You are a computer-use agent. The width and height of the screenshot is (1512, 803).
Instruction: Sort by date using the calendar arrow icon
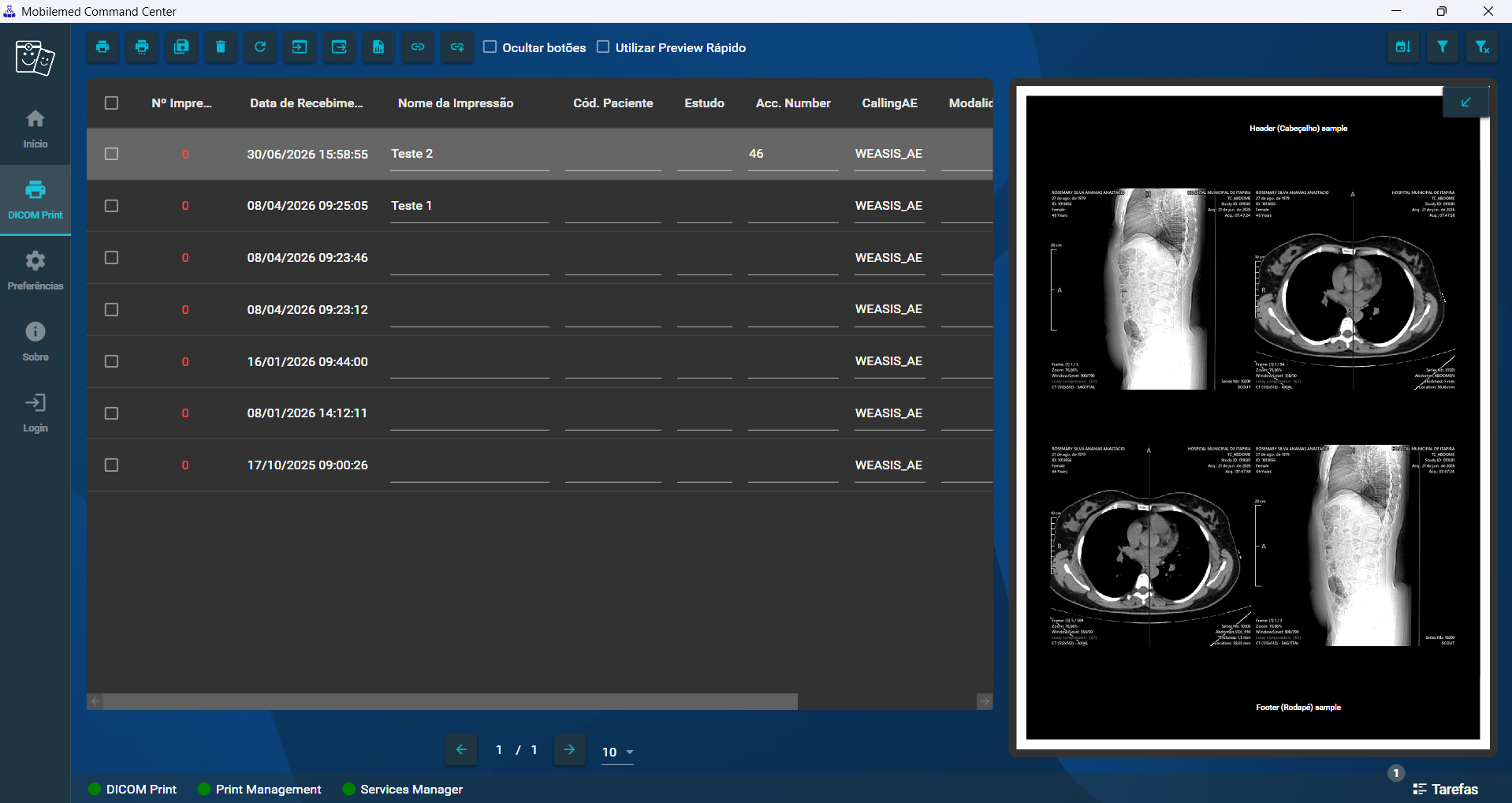click(x=1403, y=47)
